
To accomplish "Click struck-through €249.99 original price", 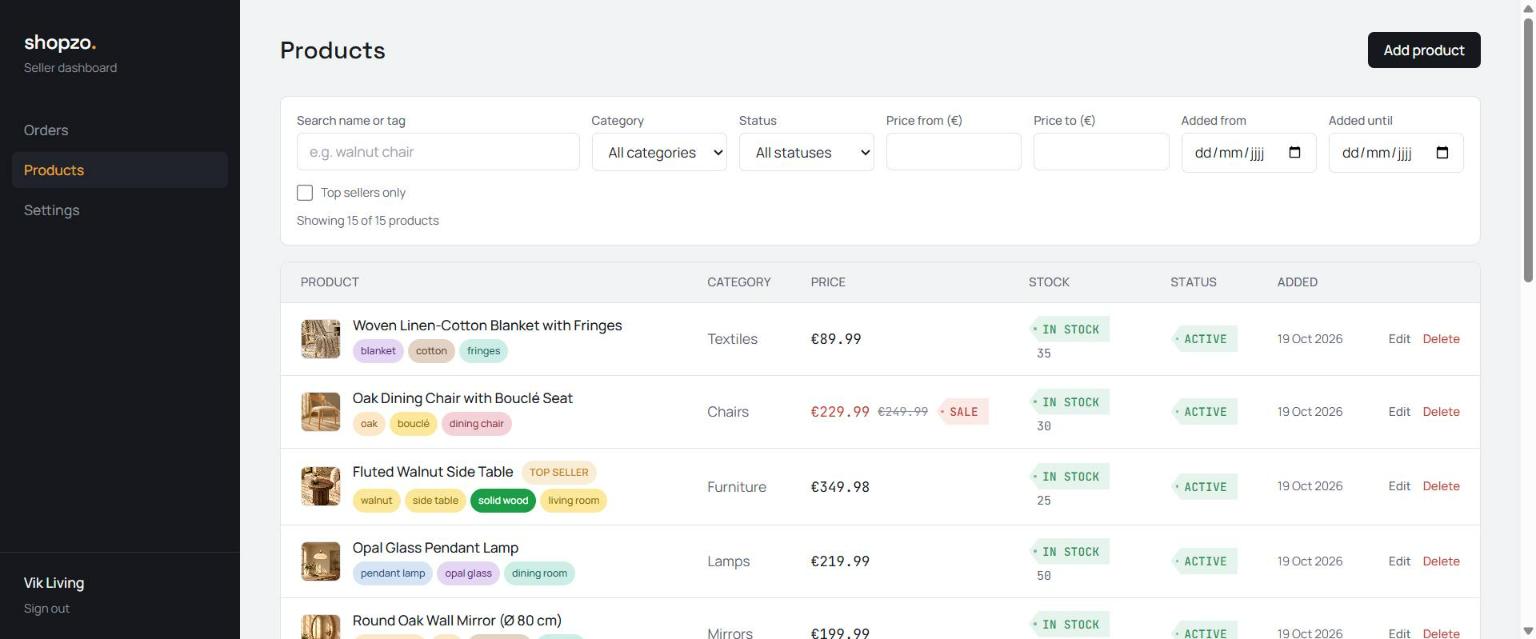I will 903,412.
